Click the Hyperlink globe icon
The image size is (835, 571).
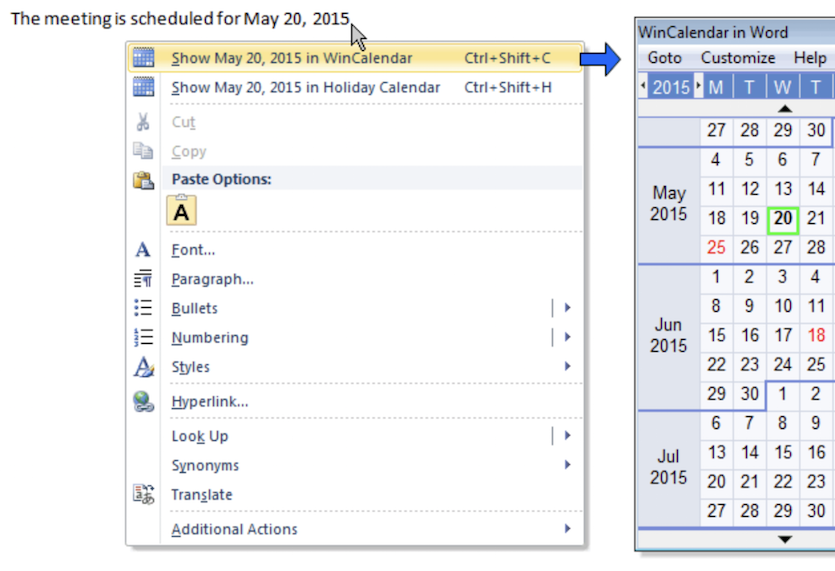[x=143, y=402]
